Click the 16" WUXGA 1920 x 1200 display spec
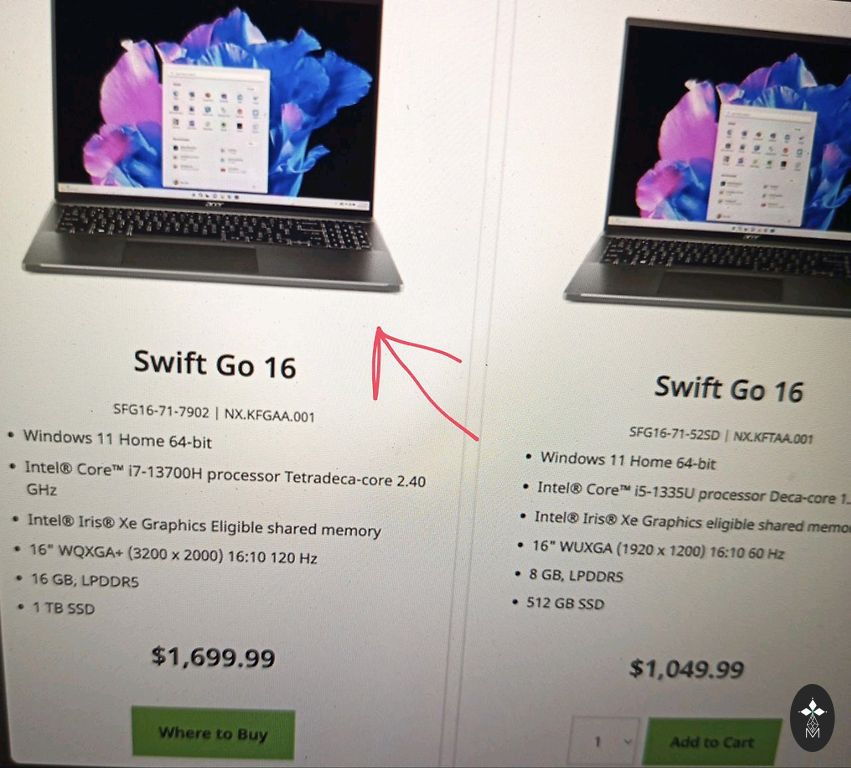Image resolution: width=851 pixels, height=768 pixels. 658,549
